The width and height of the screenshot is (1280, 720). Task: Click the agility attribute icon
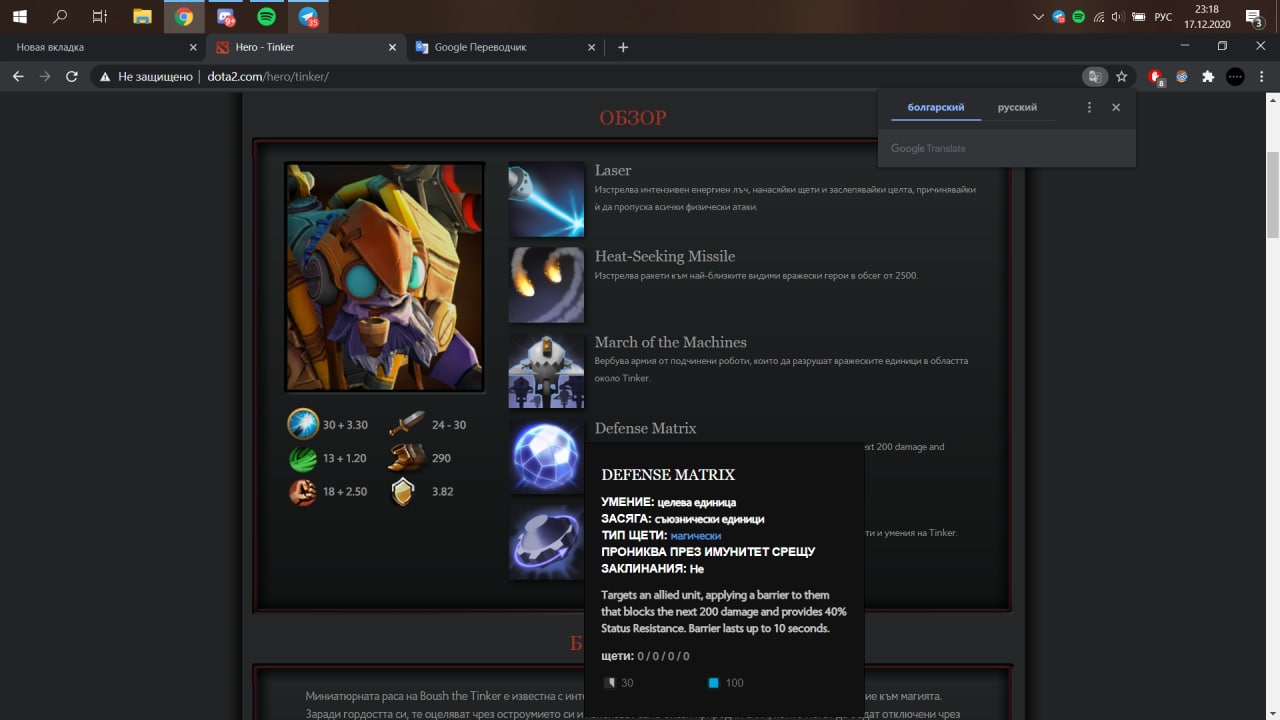(303, 458)
